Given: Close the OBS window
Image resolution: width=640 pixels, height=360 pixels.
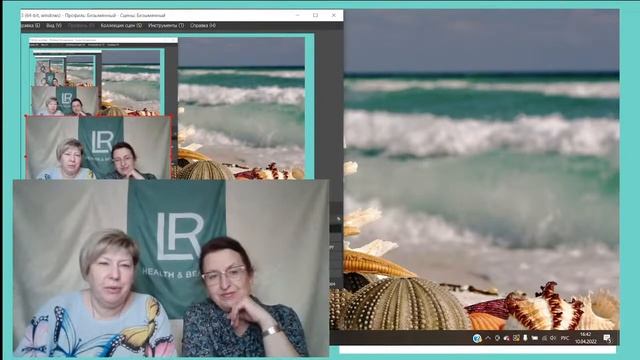Looking at the screenshot, I should [x=333, y=15].
